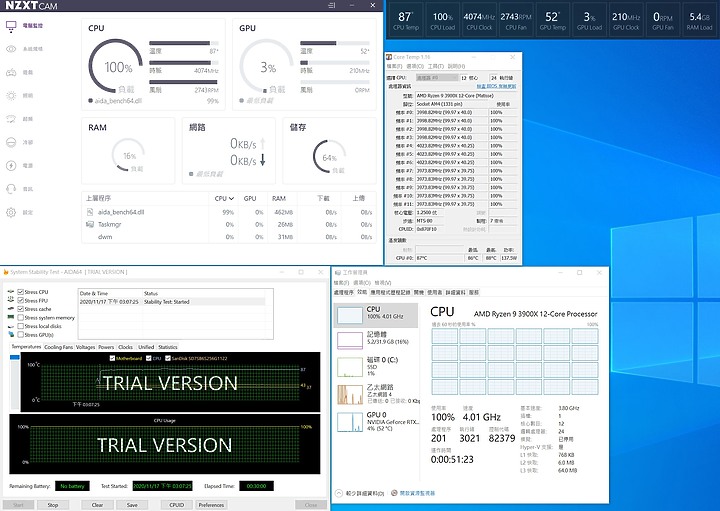Click the Clear button in AIDA64

[97, 505]
